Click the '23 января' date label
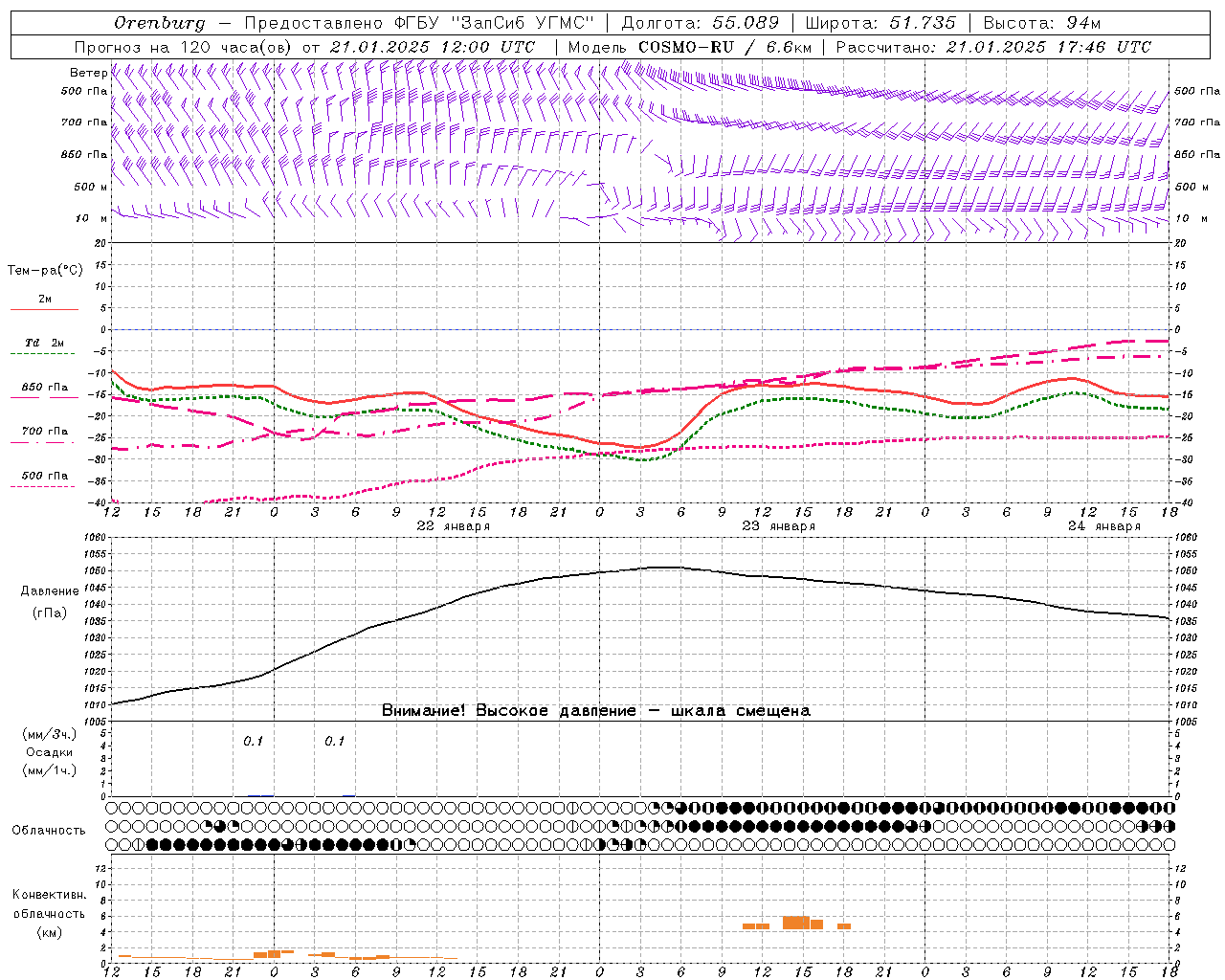The width and height of the screenshot is (1225, 980). pyautogui.click(x=779, y=526)
